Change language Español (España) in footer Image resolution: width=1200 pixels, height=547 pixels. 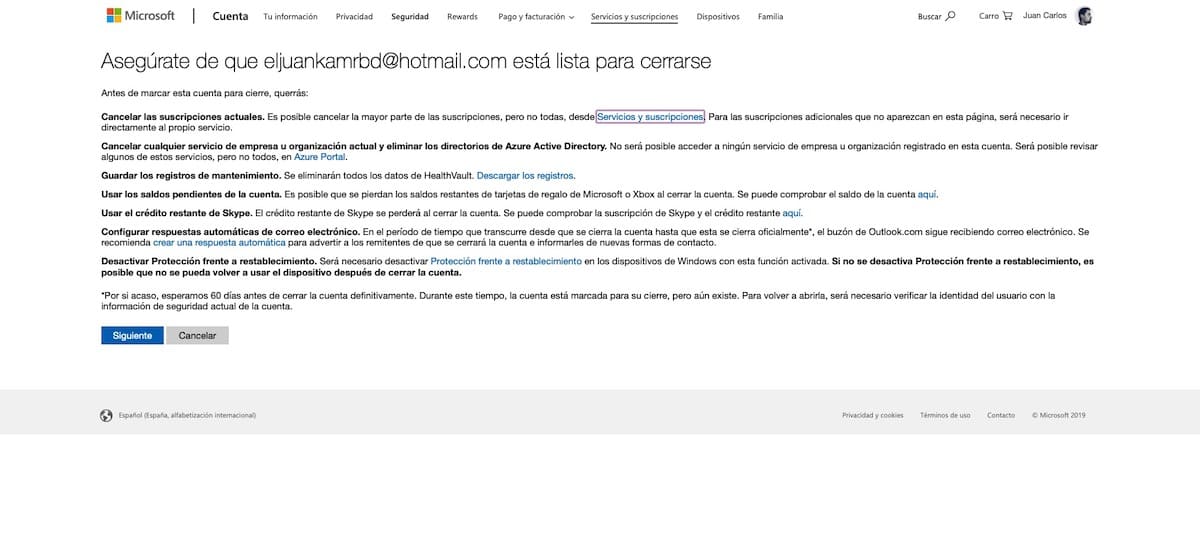pos(187,415)
